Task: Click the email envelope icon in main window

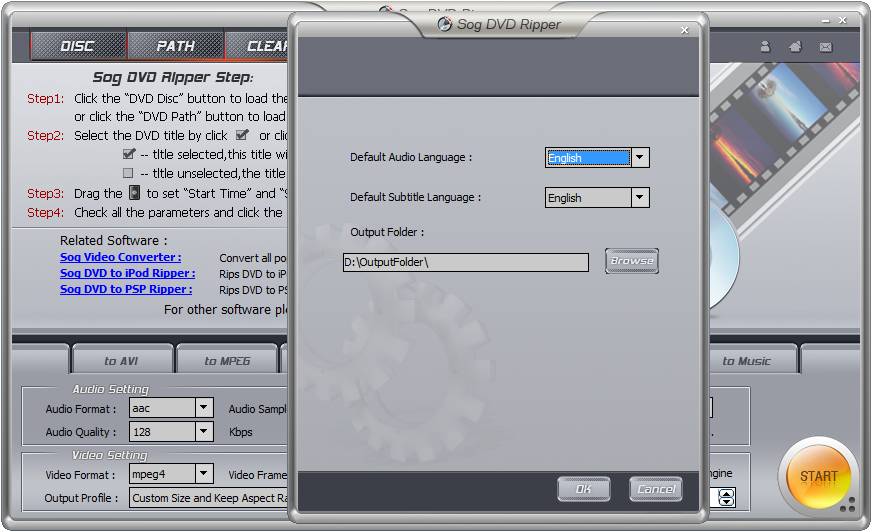Action: [825, 47]
